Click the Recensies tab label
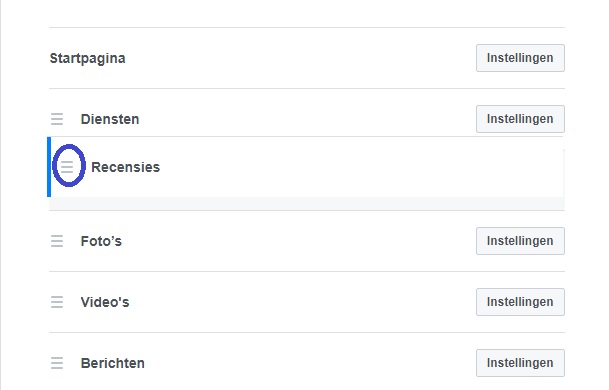Viewport: 609px width, 390px height. (x=125, y=167)
